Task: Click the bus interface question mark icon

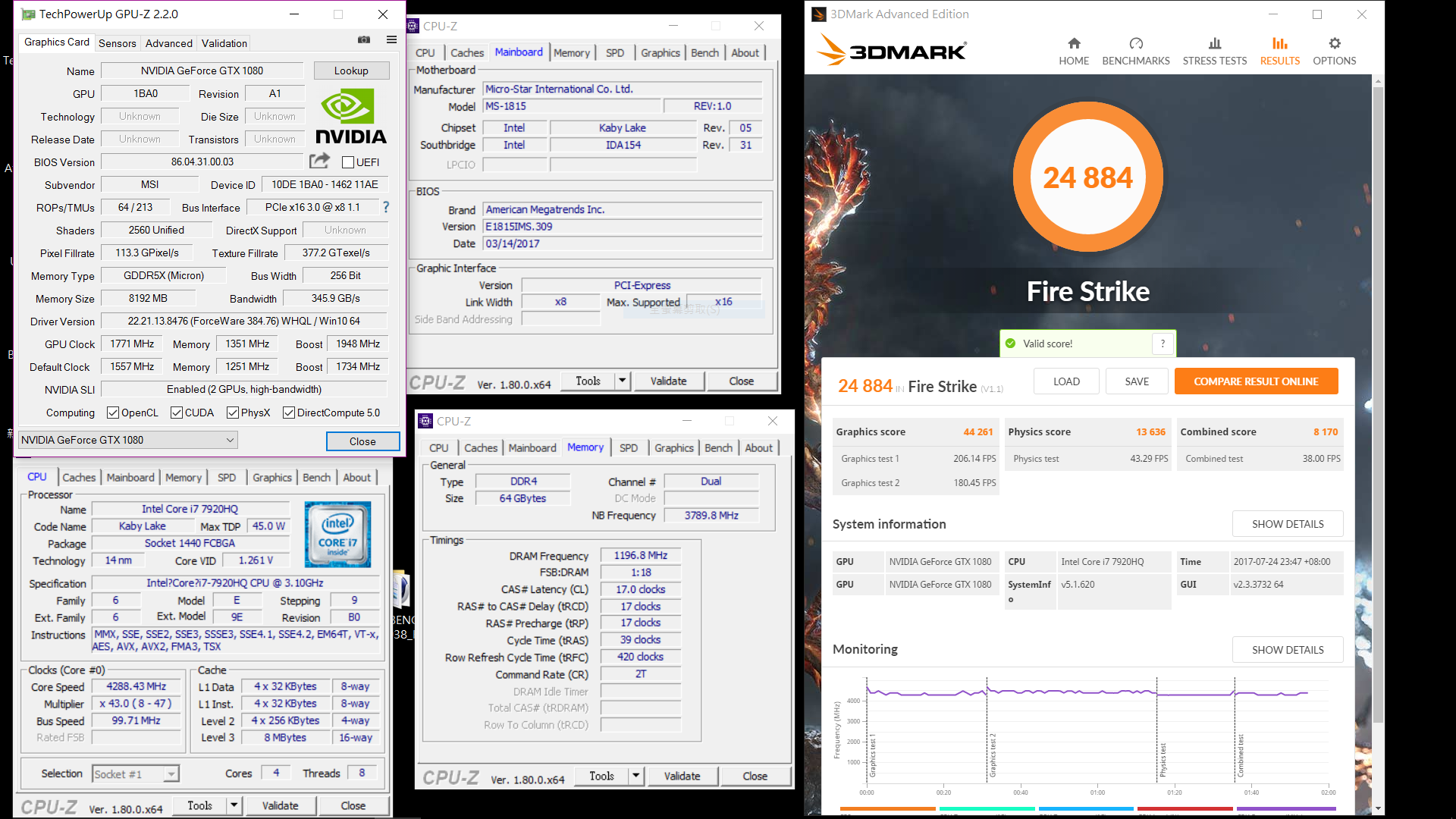Action: pos(386,207)
